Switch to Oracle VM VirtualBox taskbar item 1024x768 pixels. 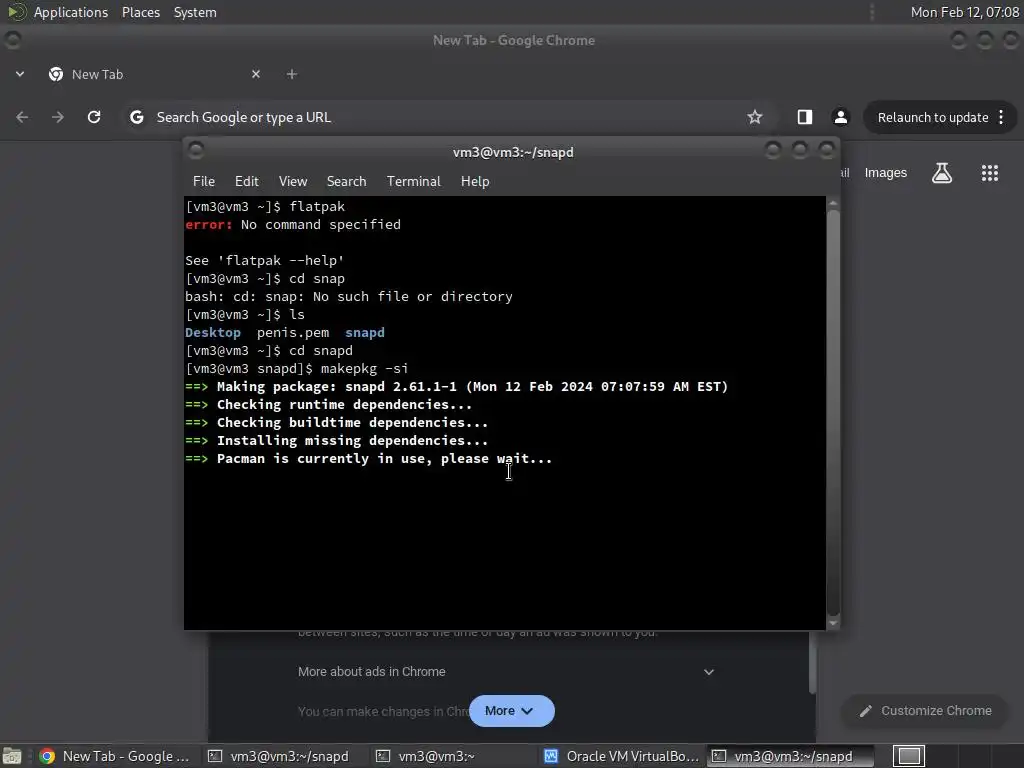(622, 756)
